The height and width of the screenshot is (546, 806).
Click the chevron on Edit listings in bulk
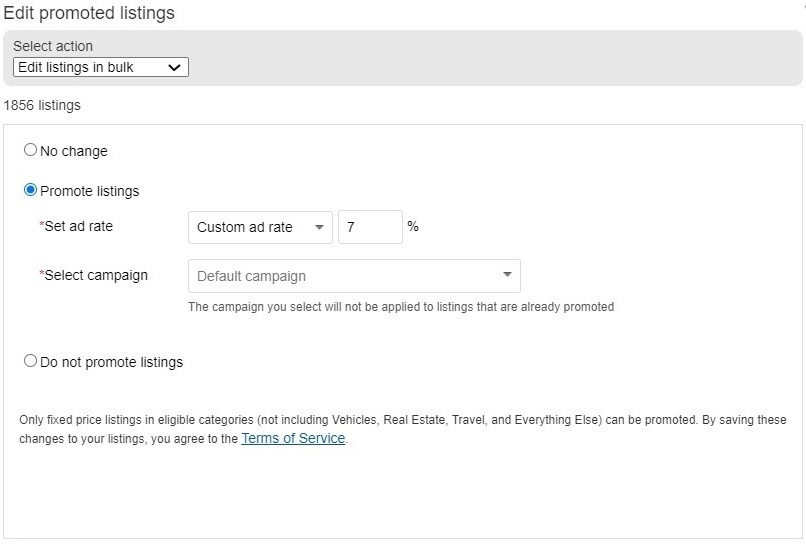coord(174,67)
